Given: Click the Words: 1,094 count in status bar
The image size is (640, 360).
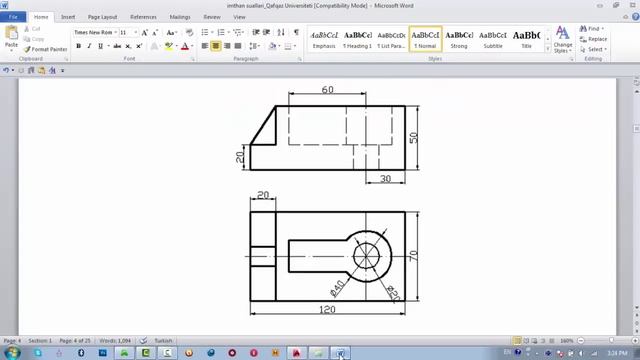Looking at the screenshot, I should tap(115, 340).
